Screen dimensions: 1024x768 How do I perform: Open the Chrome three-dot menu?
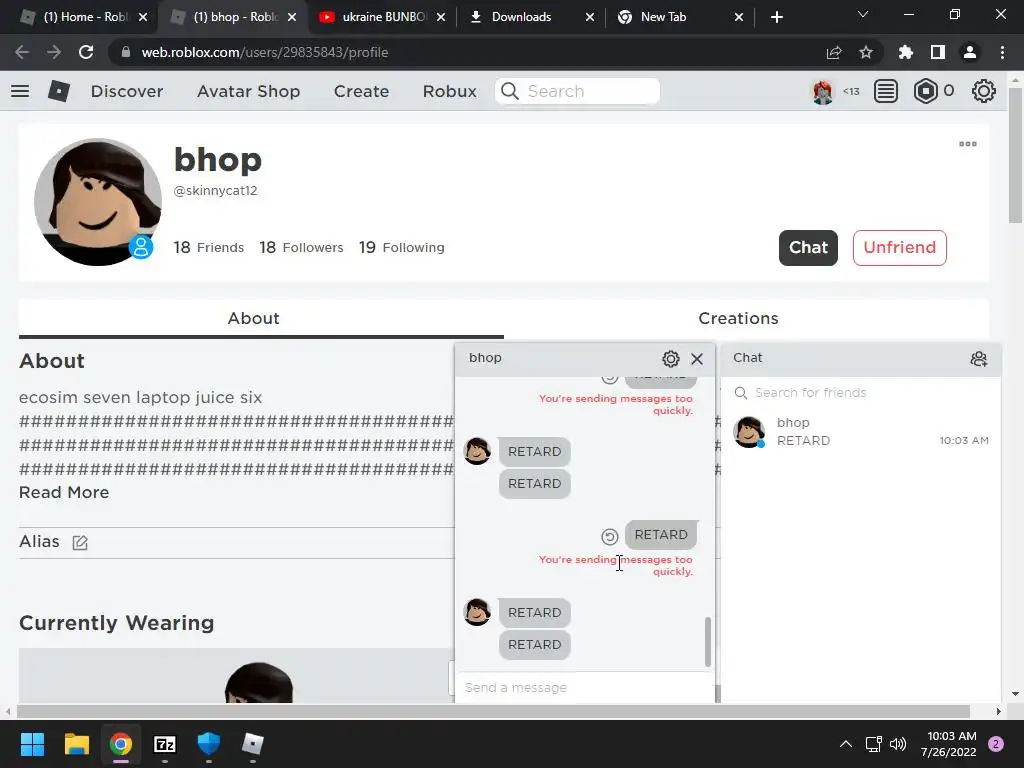tap(1002, 52)
